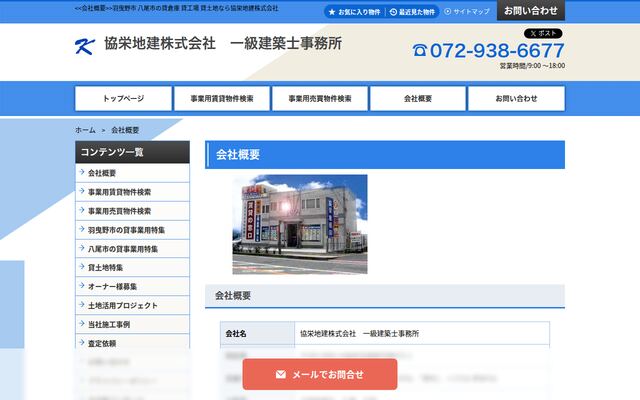Click company name 協栄地建株式会社 header title
This screenshot has width=640, height=400.
(223, 43)
